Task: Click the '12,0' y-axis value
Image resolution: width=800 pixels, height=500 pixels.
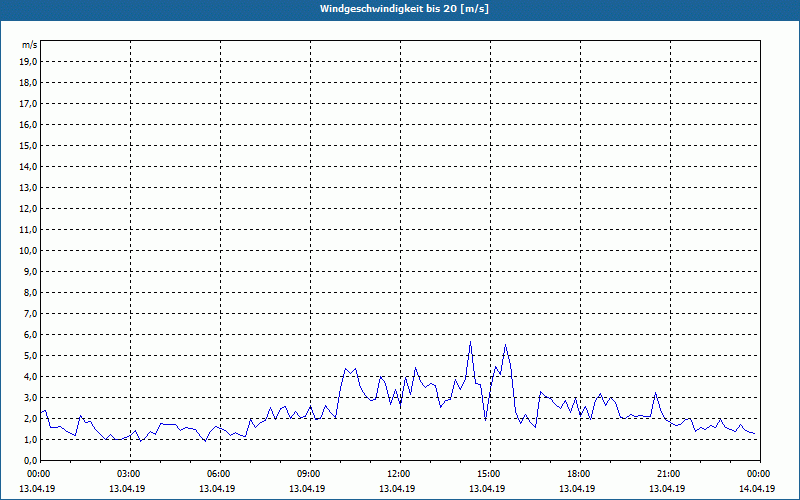Action: pos(28,209)
